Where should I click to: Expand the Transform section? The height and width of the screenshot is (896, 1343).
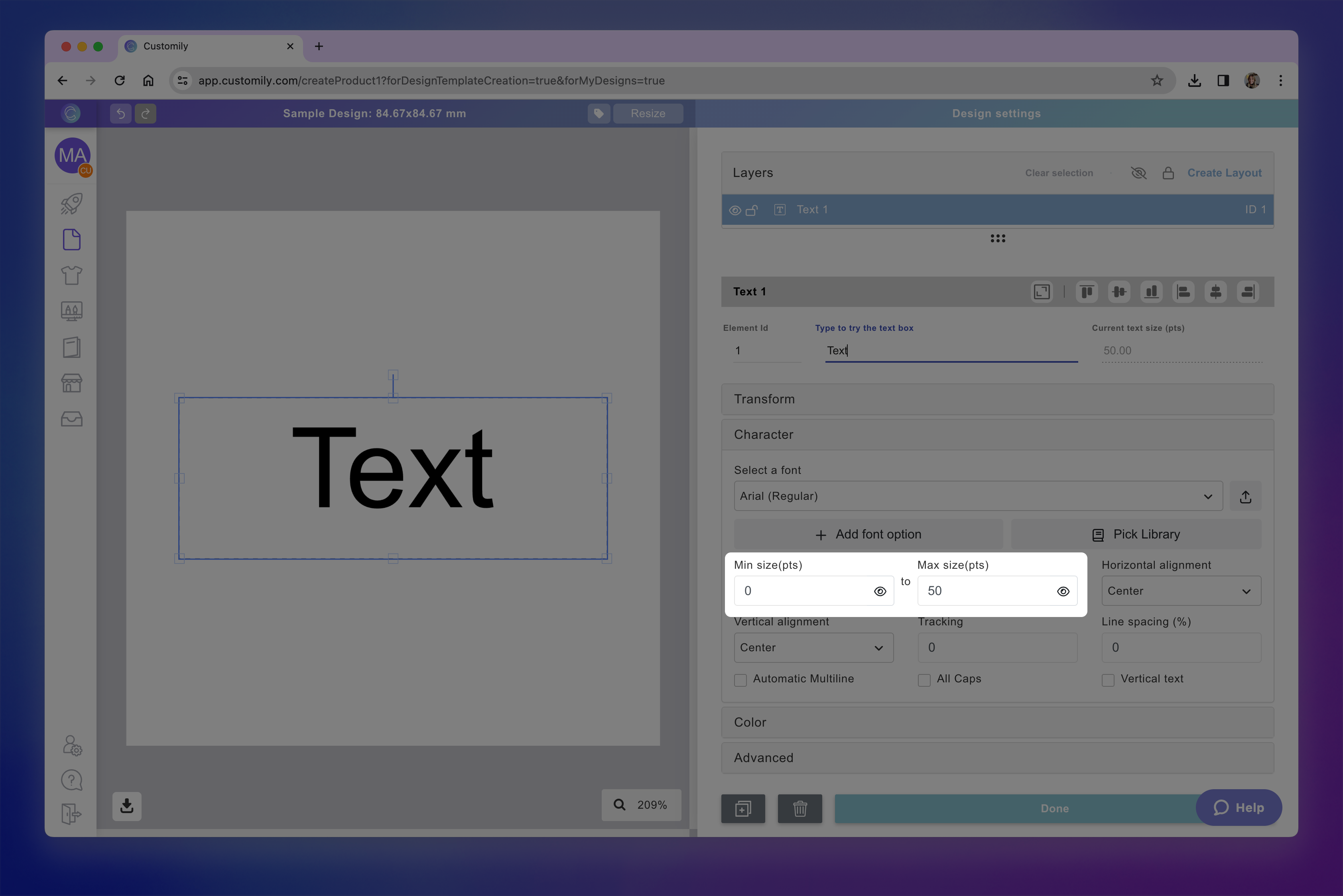pos(997,399)
